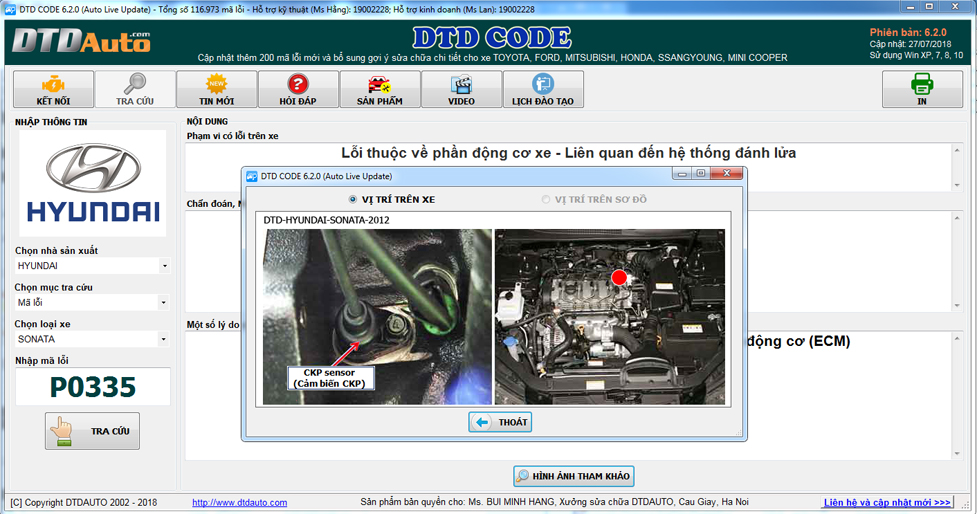Expand the Chọn nhà sản xuất dropdown
The height and width of the screenshot is (514, 977).
point(164,266)
